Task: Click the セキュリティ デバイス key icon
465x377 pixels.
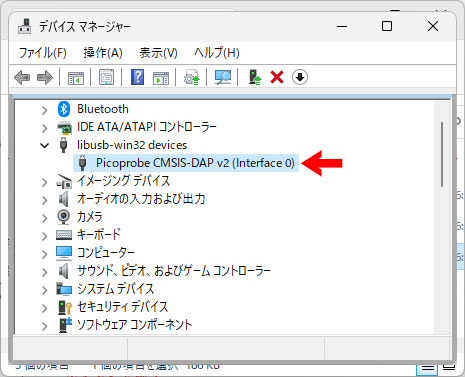Action: pos(65,307)
